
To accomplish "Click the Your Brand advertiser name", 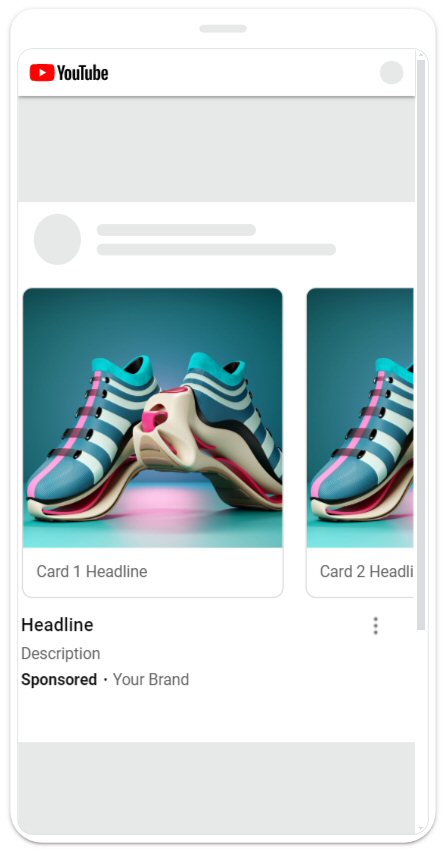I will pyautogui.click(x=151, y=680).
